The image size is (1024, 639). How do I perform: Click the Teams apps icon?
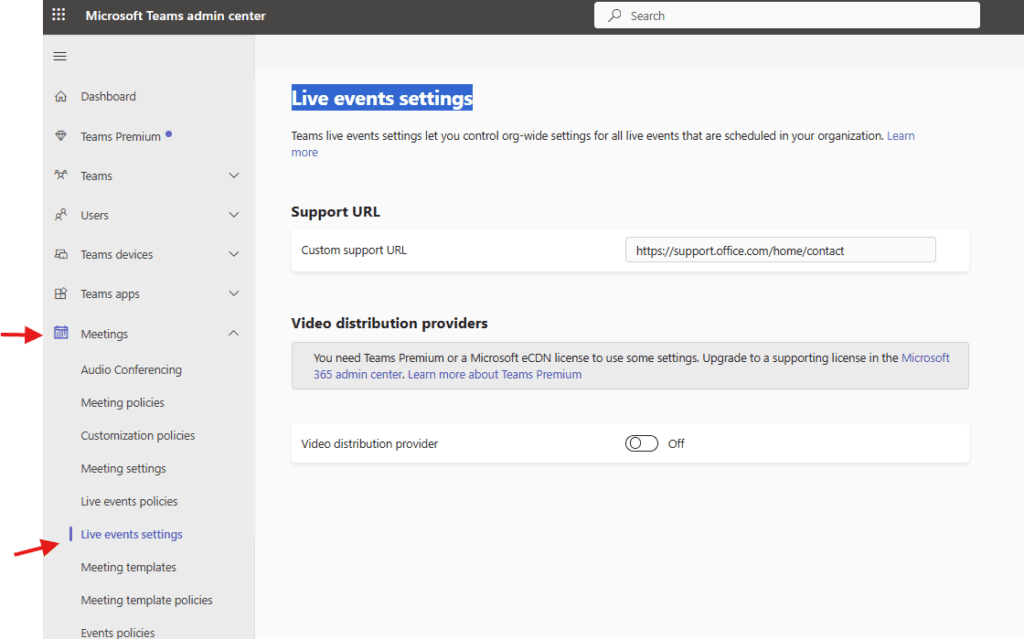pos(61,294)
